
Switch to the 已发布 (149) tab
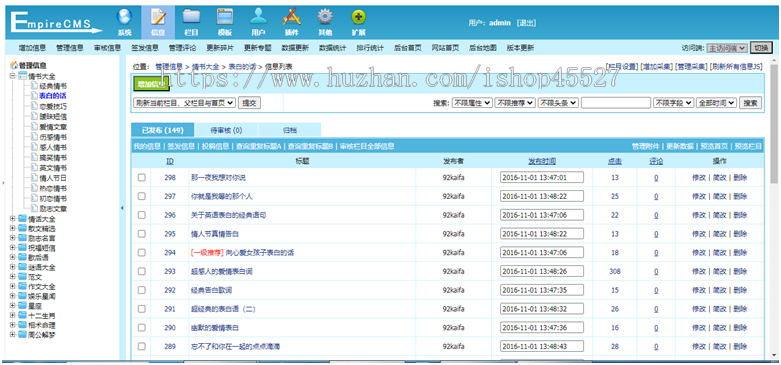(162, 130)
